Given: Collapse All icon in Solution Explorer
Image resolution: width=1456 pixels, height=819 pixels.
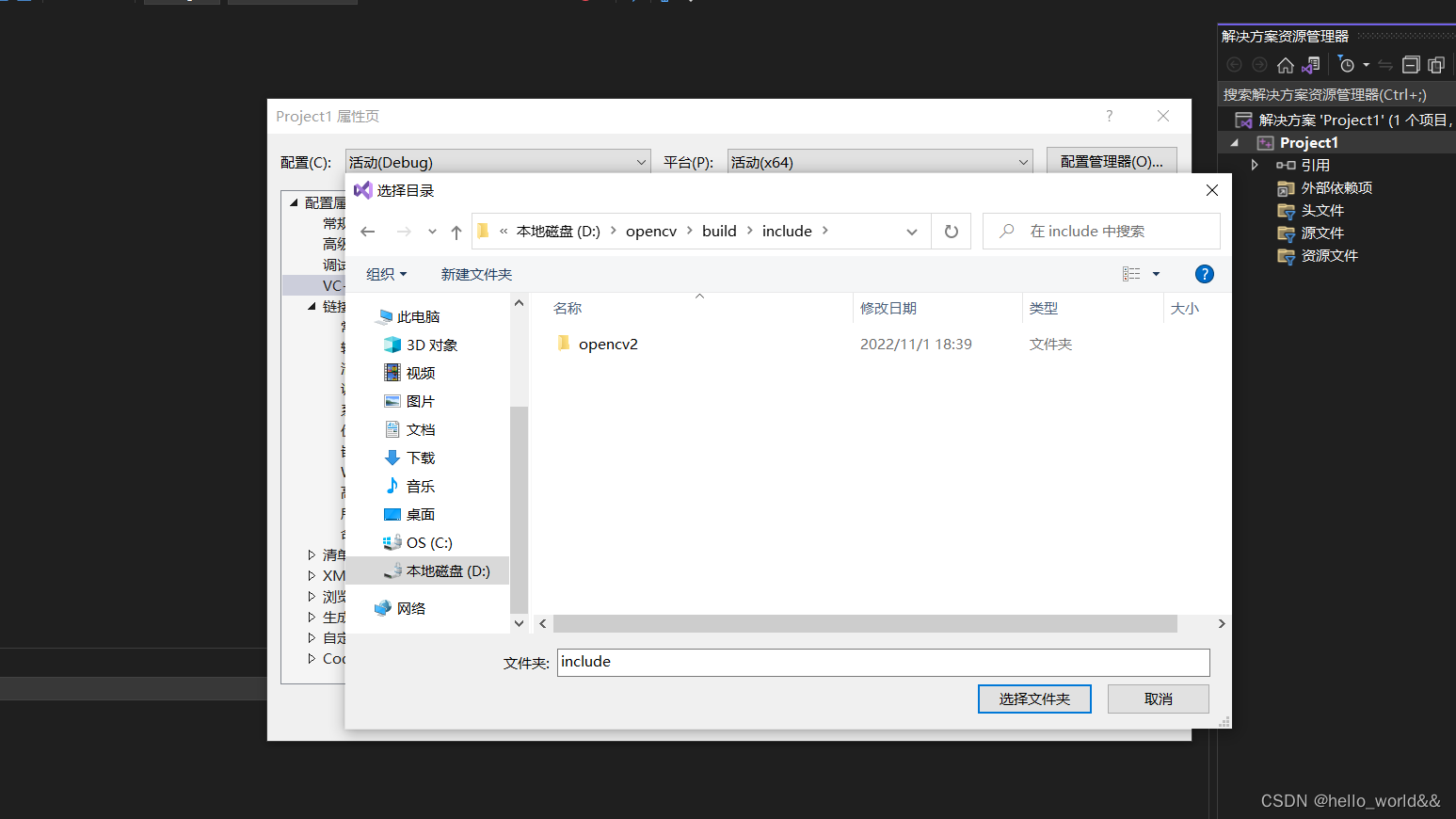Looking at the screenshot, I should 1411,65.
